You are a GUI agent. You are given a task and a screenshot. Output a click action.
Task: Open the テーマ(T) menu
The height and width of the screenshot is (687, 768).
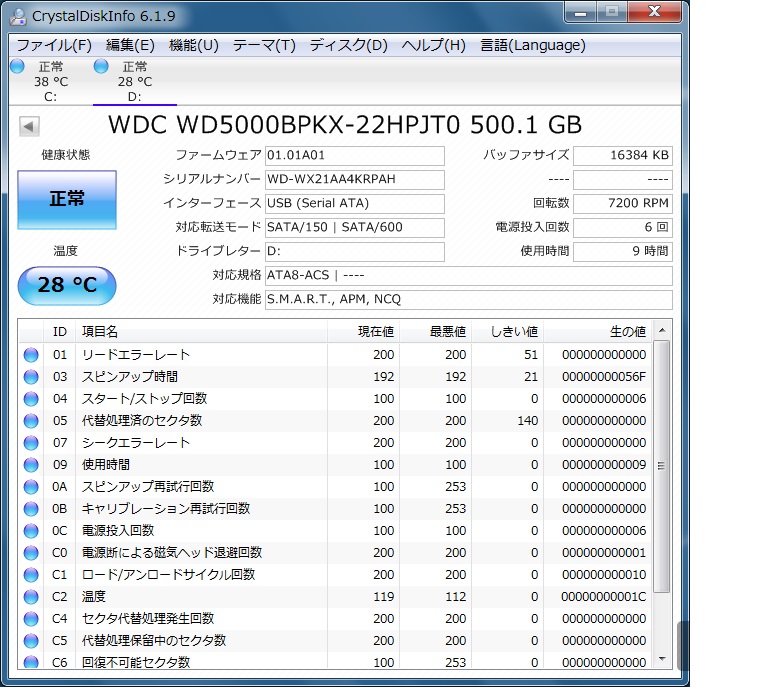264,45
